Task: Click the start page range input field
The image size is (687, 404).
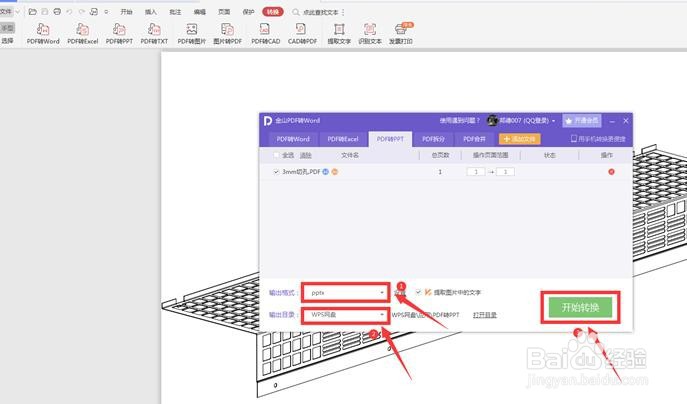Action: (476, 172)
